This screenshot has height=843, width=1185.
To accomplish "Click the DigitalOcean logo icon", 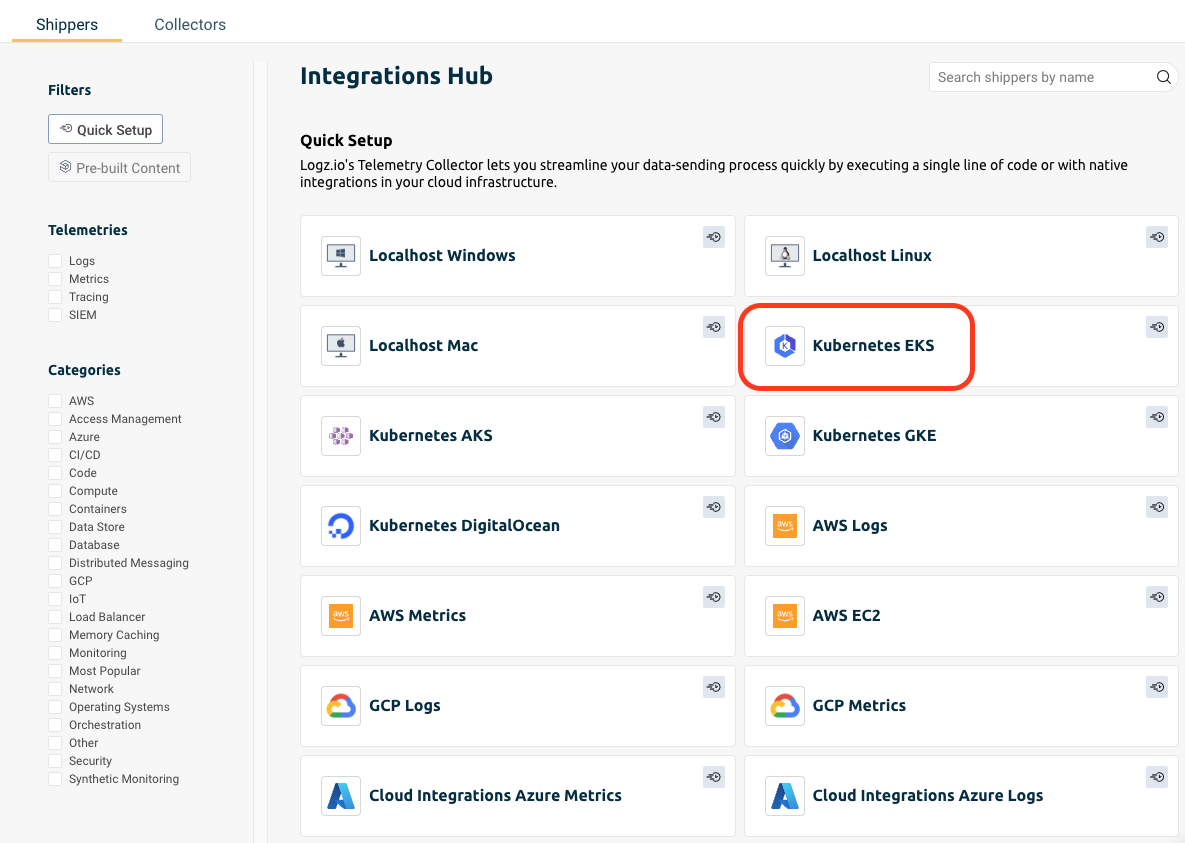I will (341, 525).
